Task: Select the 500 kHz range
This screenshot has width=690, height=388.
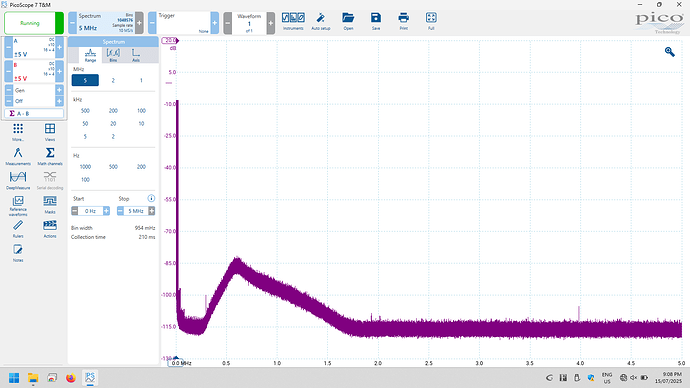Action: (x=85, y=111)
